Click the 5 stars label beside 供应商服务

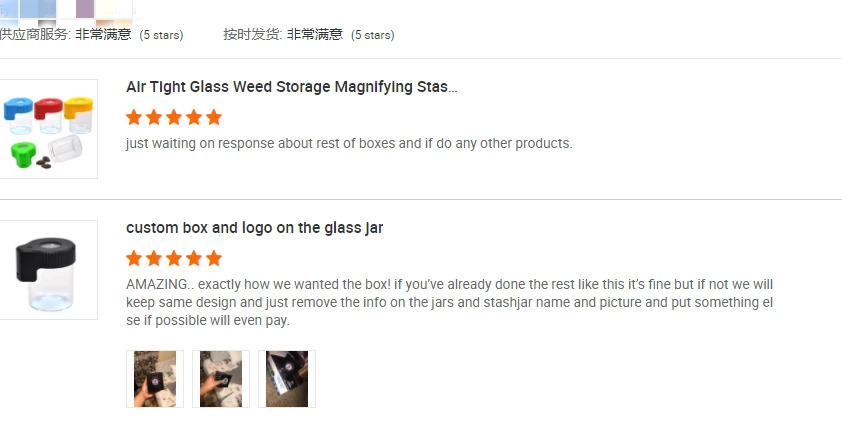161,35
